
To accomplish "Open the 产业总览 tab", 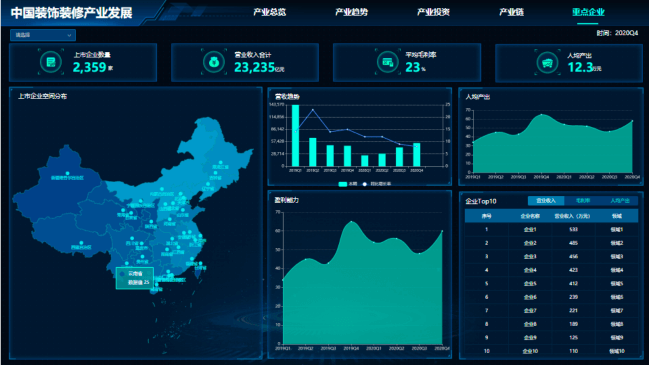I will (269, 12).
